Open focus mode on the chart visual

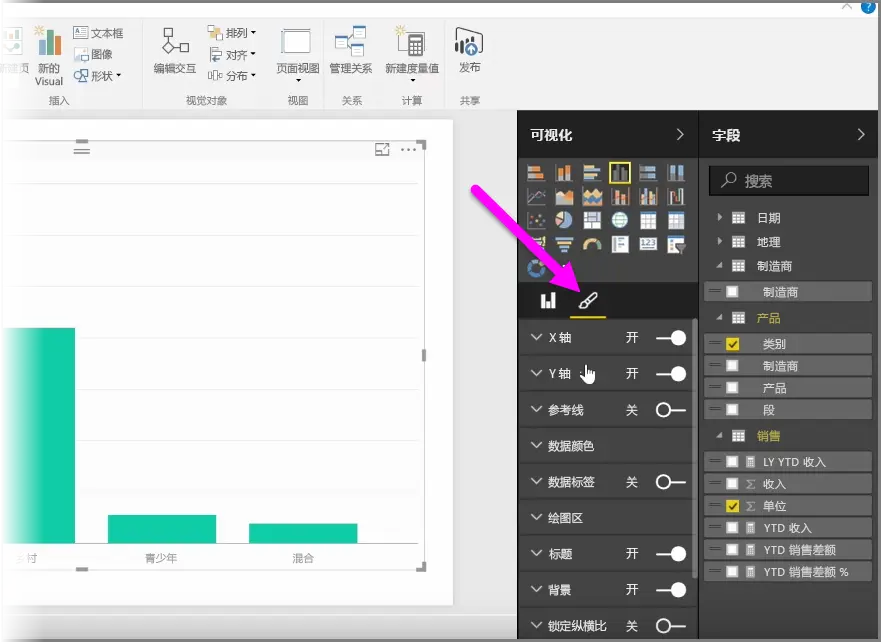(x=382, y=149)
